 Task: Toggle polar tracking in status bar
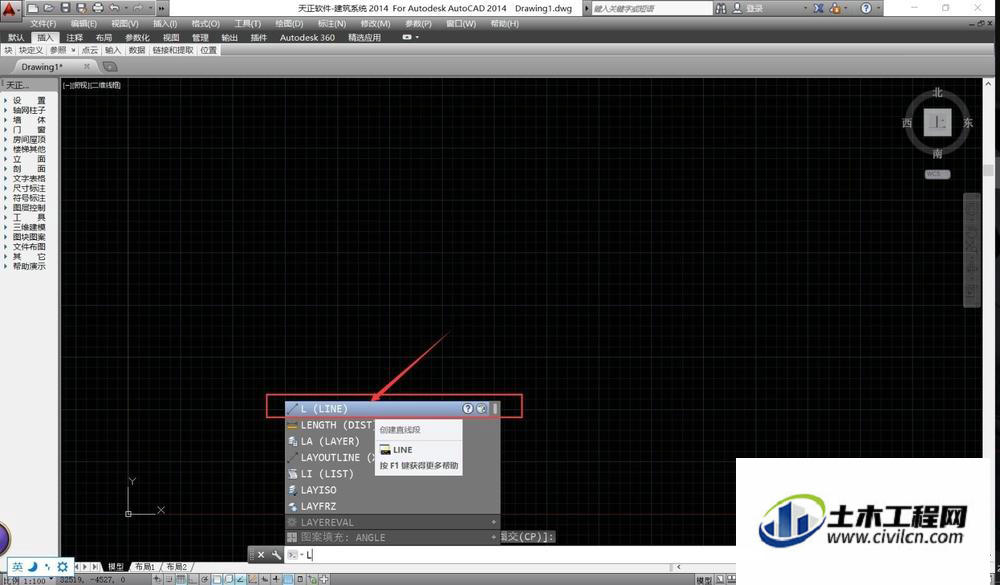[205, 579]
